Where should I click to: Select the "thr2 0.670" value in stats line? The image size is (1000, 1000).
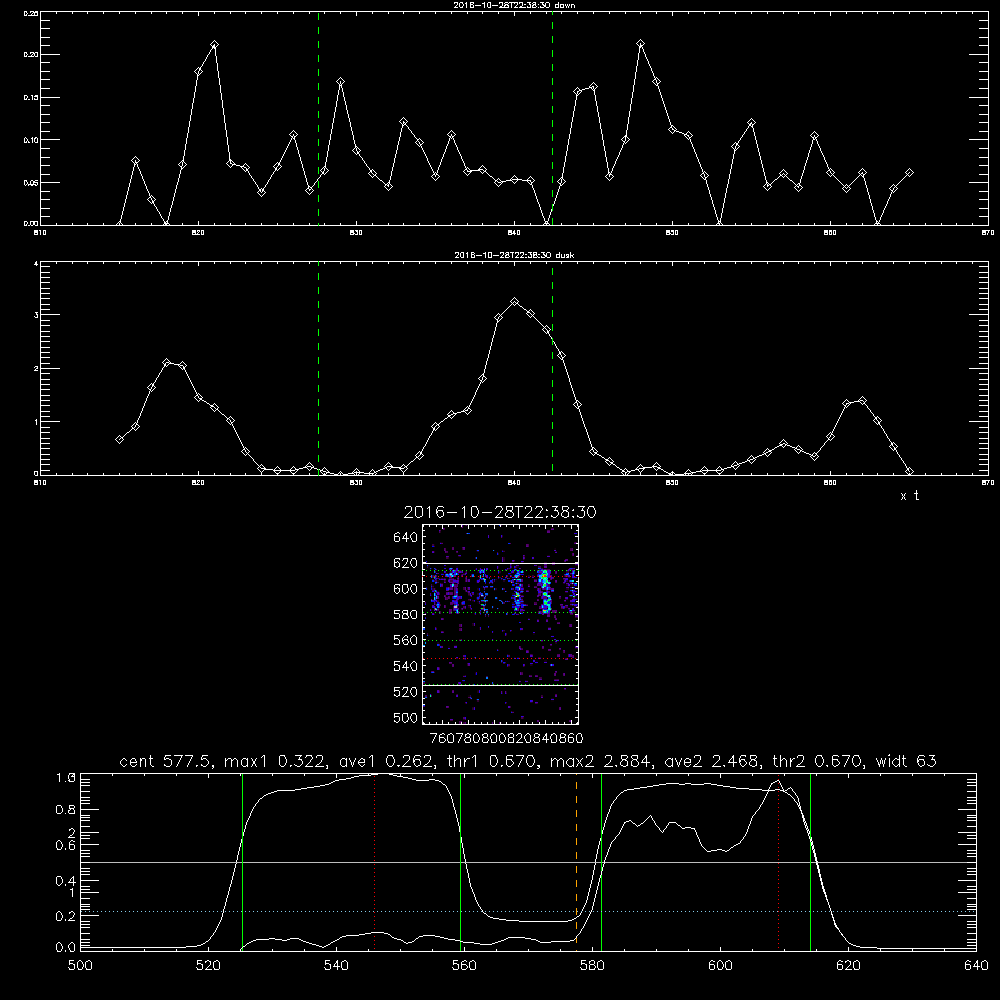818,761
